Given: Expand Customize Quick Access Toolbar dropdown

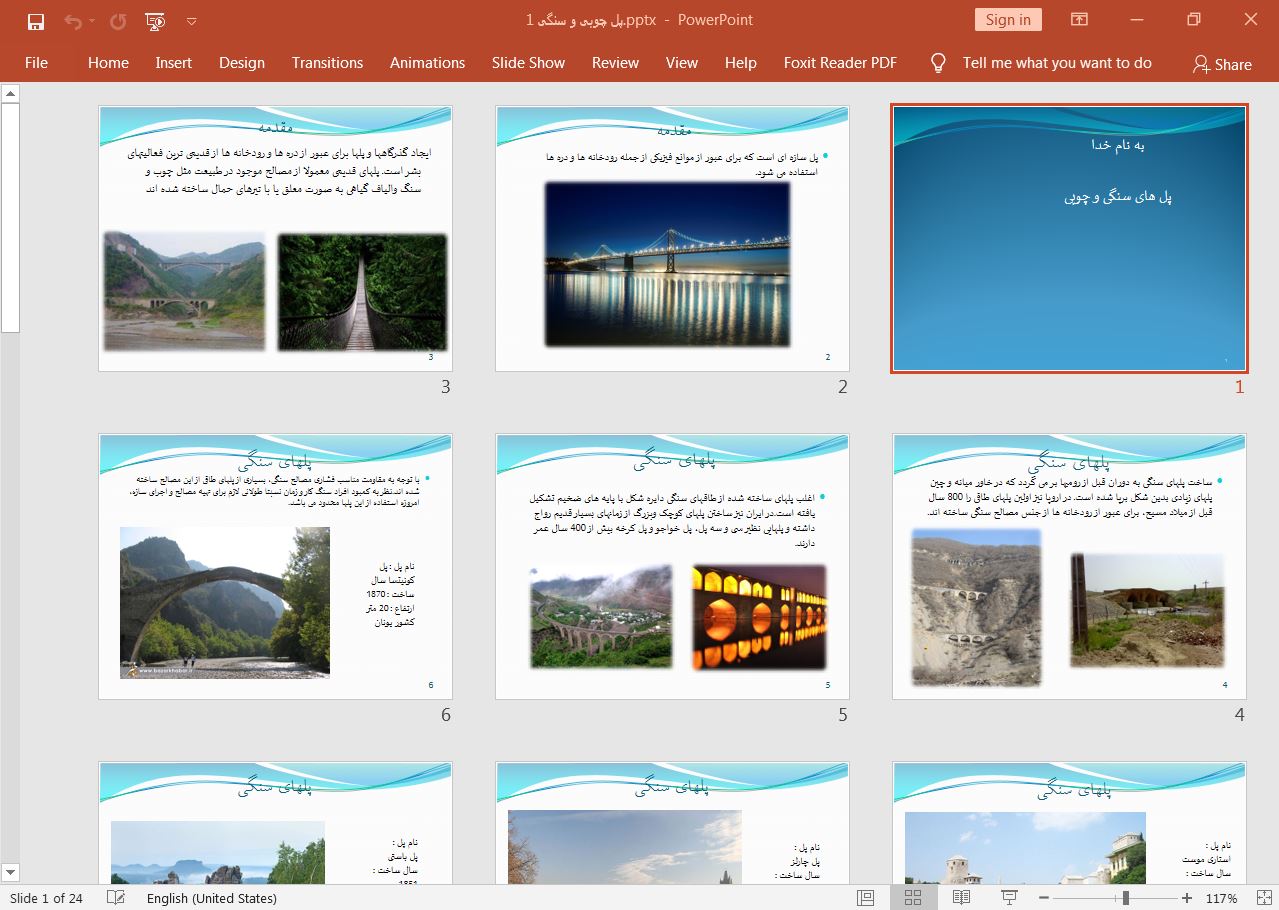Looking at the screenshot, I should click(192, 20).
